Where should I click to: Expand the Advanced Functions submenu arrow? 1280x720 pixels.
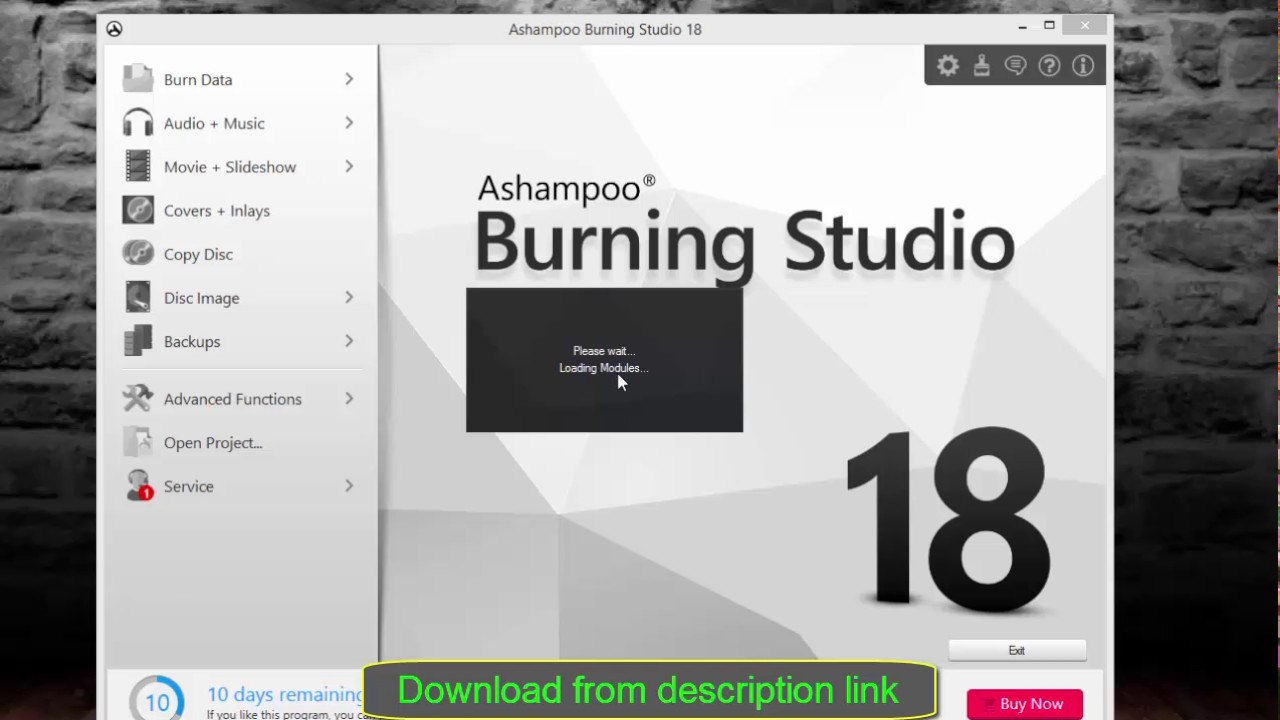(x=349, y=398)
